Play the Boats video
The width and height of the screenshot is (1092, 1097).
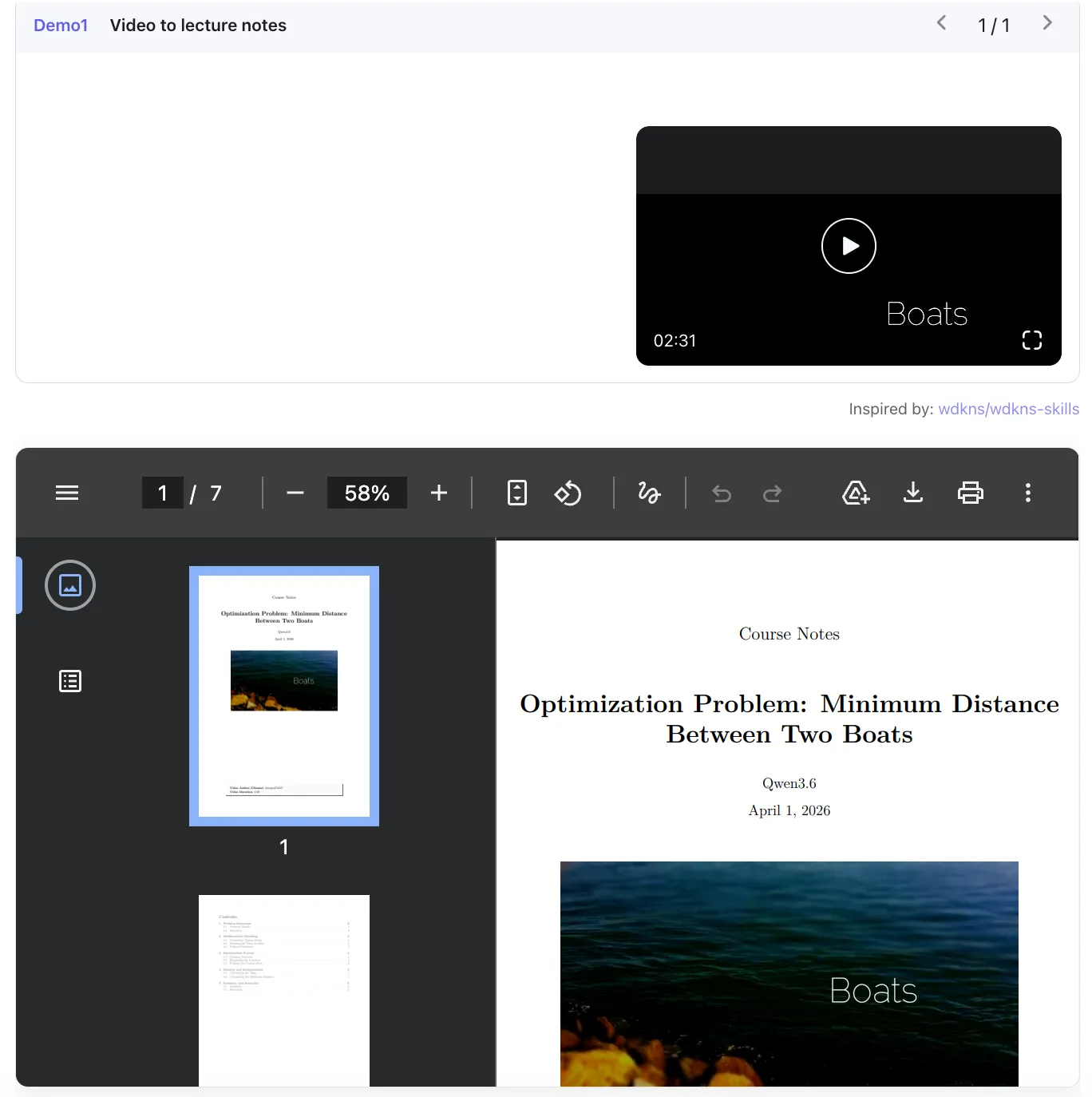[x=849, y=246]
